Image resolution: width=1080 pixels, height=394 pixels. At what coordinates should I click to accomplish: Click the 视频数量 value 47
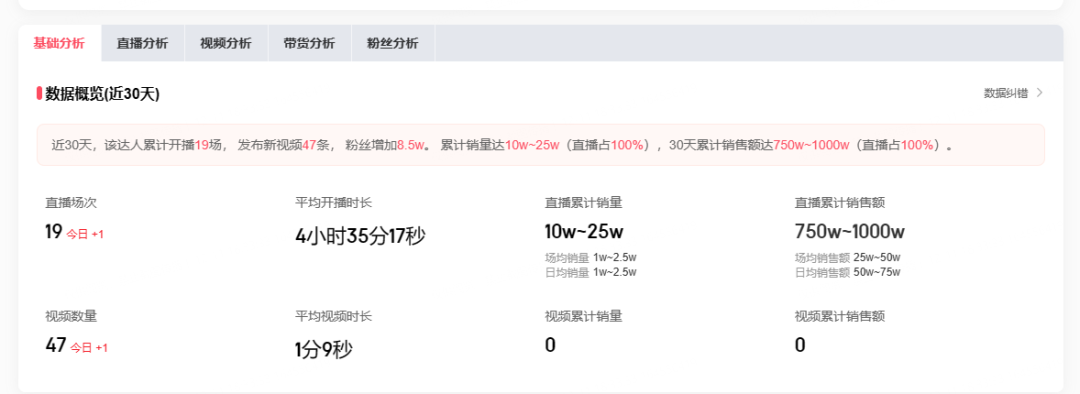(55, 345)
